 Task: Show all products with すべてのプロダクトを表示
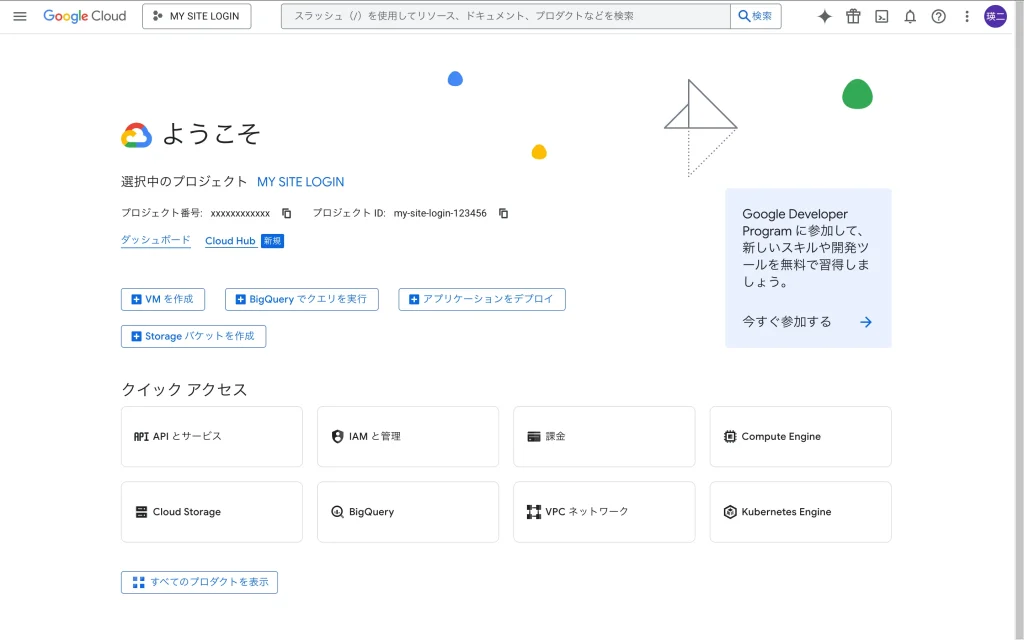[199, 582]
